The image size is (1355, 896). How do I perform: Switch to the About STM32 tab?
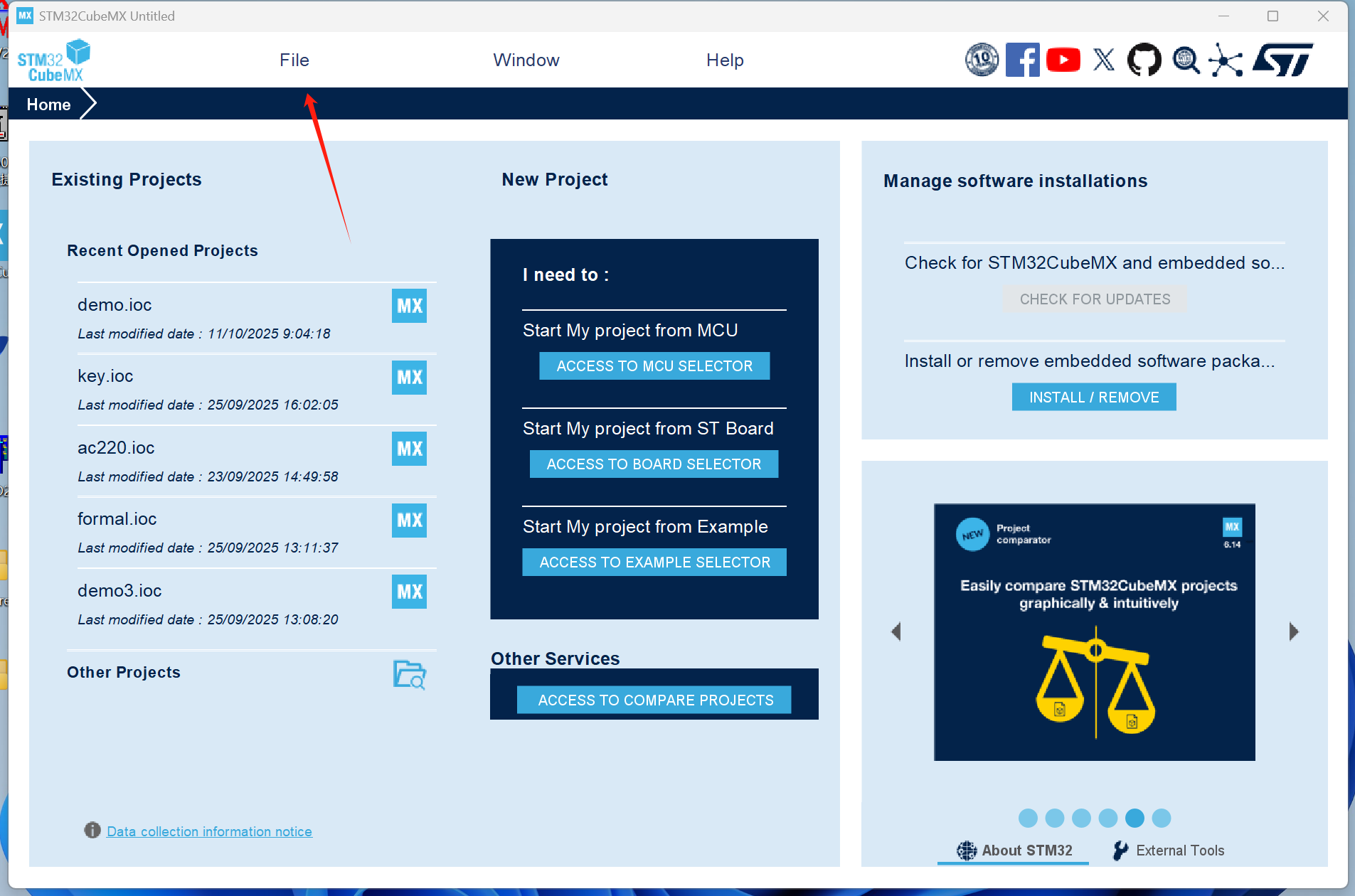coord(1014,850)
